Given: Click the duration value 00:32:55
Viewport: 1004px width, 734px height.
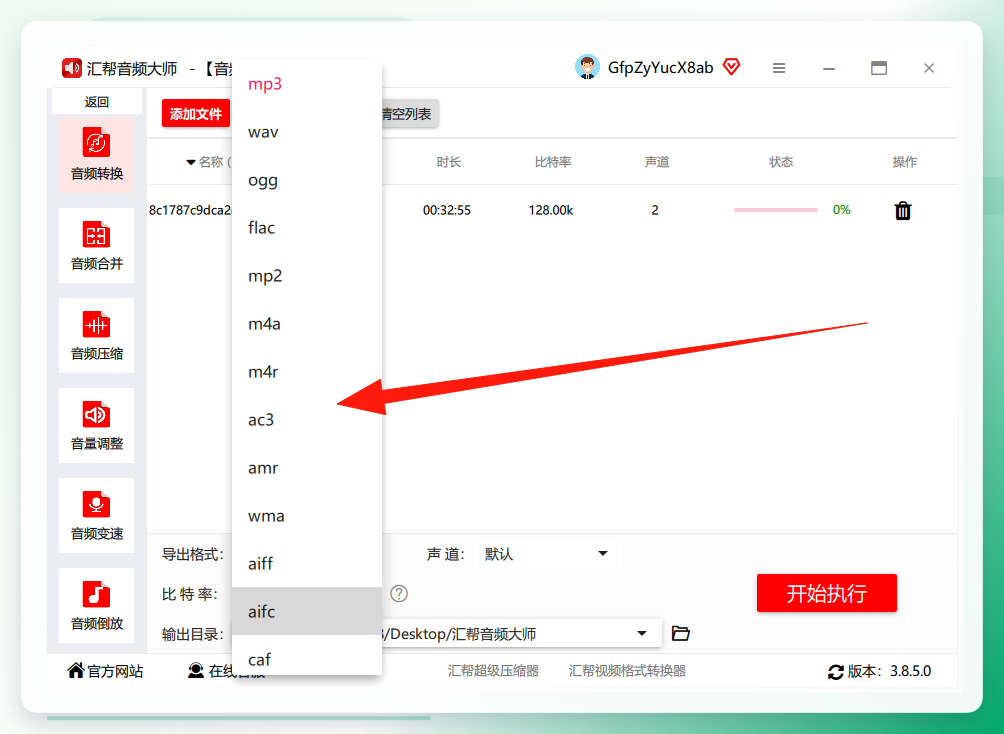Looking at the screenshot, I should (447, 210).
